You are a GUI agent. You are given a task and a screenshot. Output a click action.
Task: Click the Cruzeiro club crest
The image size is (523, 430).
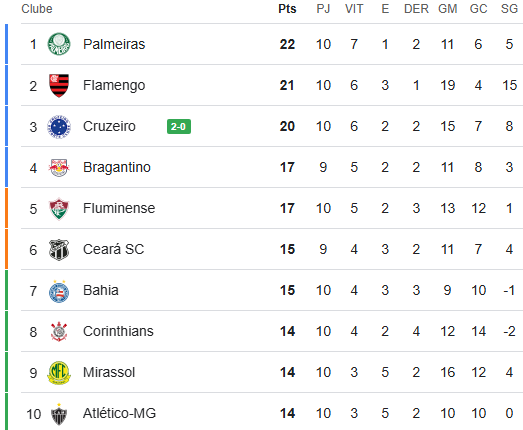tap(59, 127)
